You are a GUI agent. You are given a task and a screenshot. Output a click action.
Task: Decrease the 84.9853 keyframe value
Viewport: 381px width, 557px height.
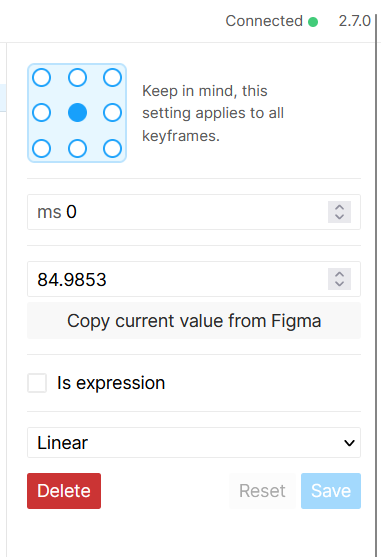[x=339, y=284]
